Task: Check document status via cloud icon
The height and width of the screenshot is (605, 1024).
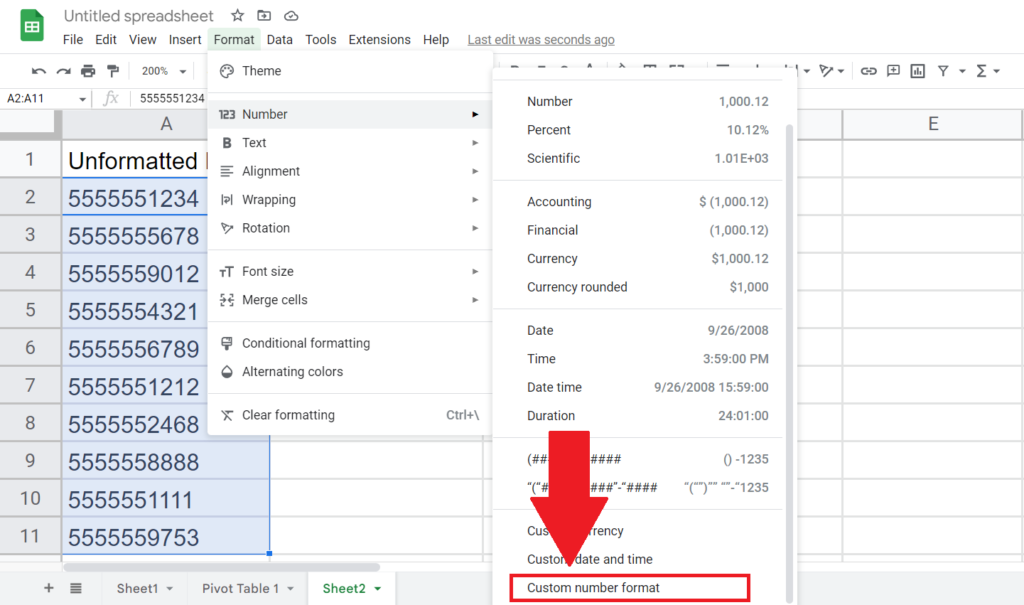Action: point(290,15)
